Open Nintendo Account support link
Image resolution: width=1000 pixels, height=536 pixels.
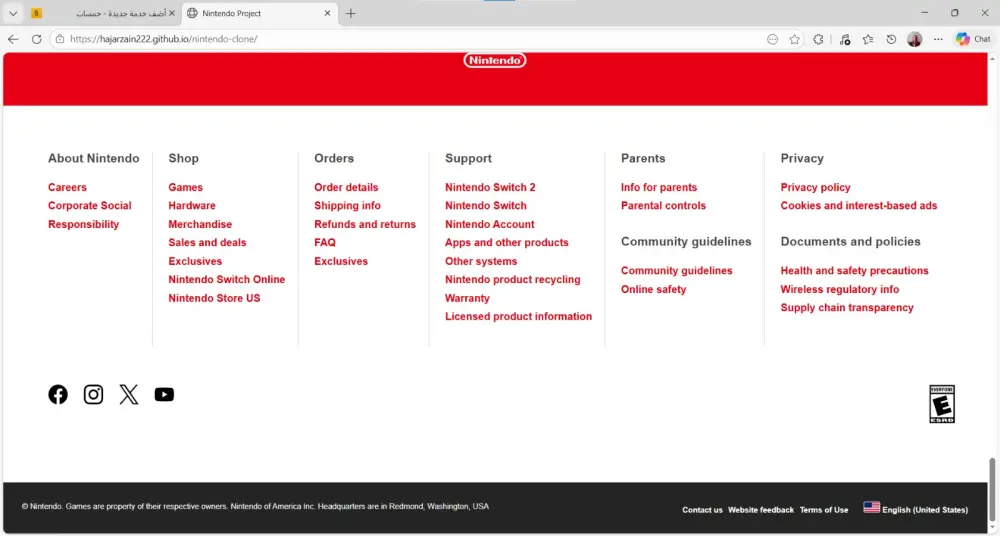click(x=490, y=224)
